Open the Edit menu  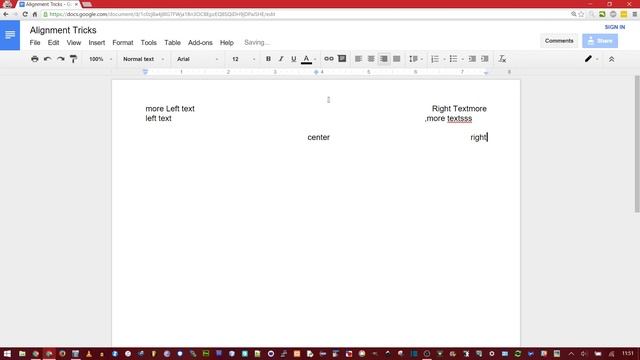53,42
